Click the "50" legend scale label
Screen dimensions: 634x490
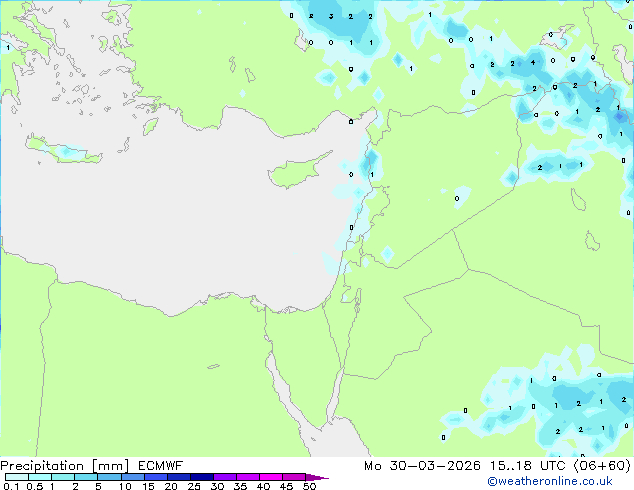point(309,486)
